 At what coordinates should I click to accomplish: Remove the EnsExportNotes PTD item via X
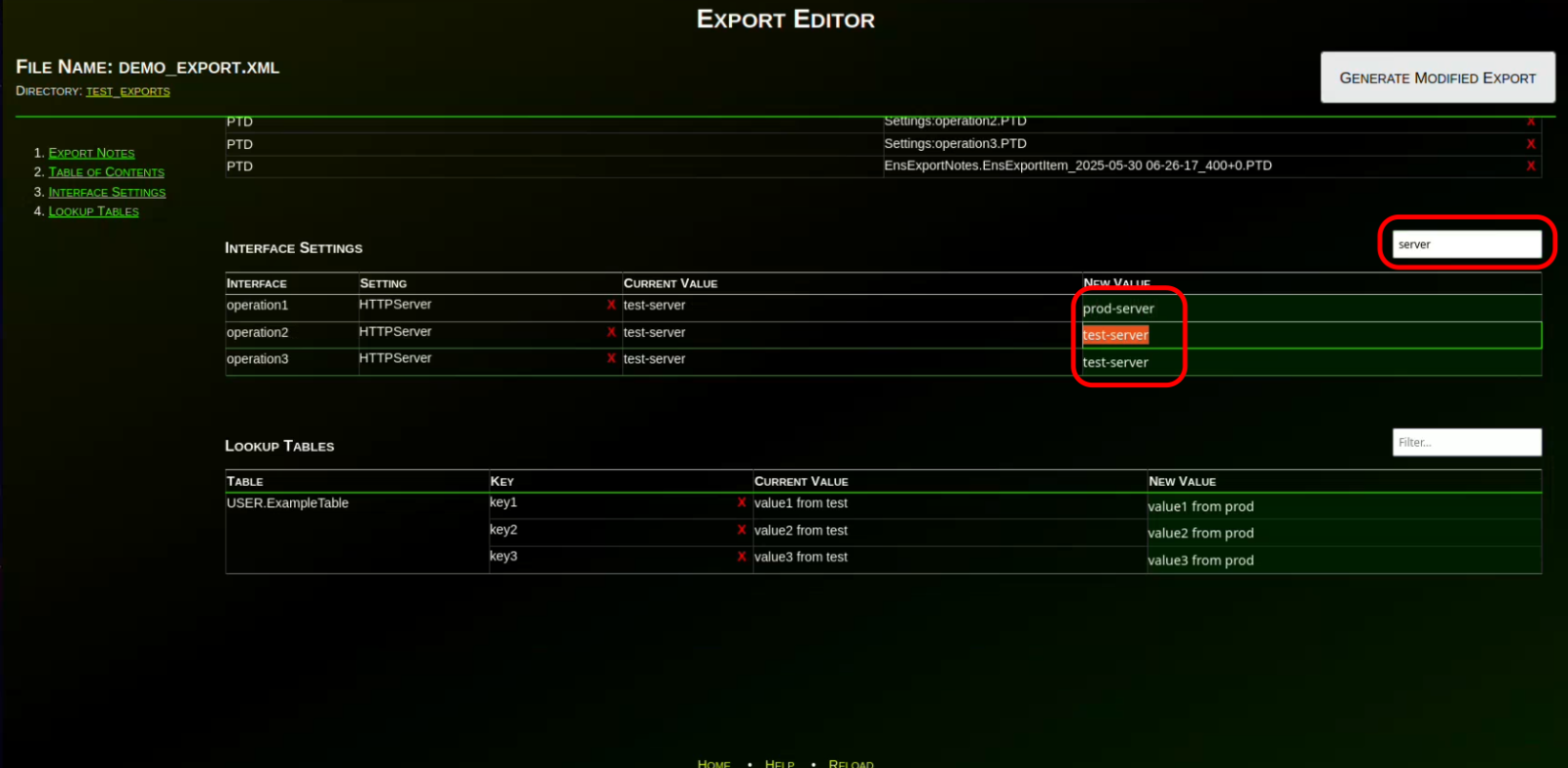tap(1530, 167)
